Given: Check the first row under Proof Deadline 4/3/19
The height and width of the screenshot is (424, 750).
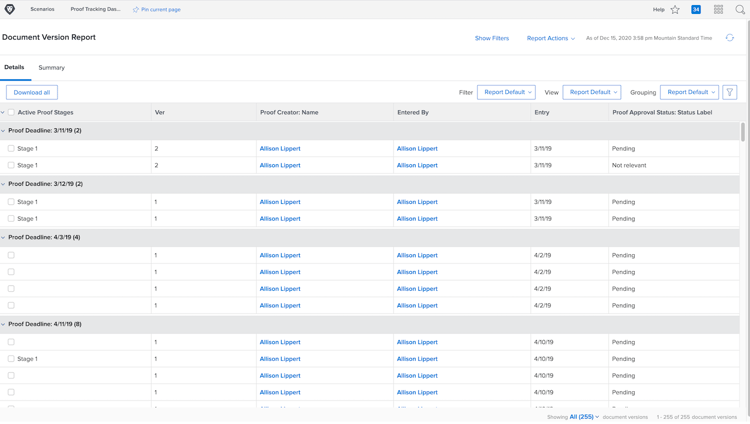Looking at the screenshot, I should click(x=11, y=256).
